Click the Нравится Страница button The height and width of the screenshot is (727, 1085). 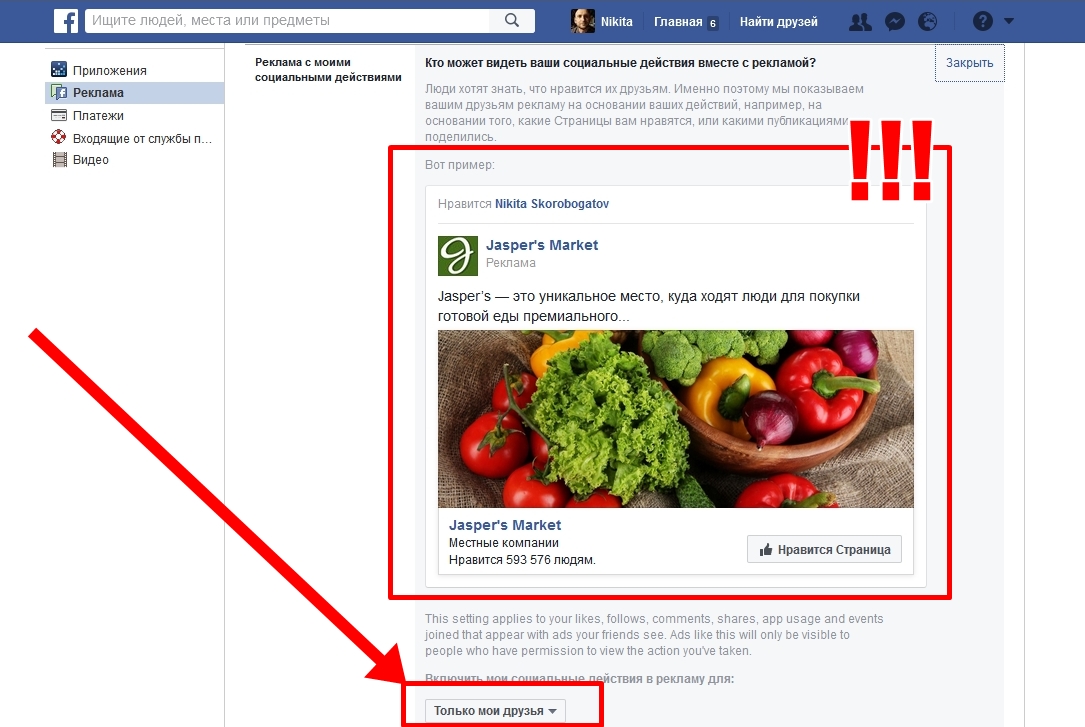(824, 549)
